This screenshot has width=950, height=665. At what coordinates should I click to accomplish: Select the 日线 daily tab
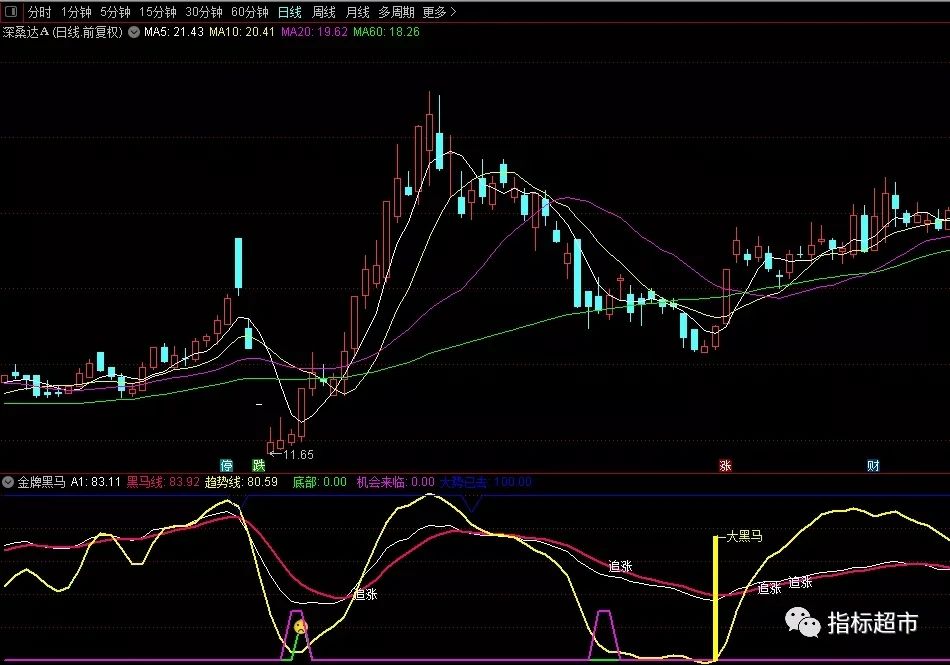290,12
